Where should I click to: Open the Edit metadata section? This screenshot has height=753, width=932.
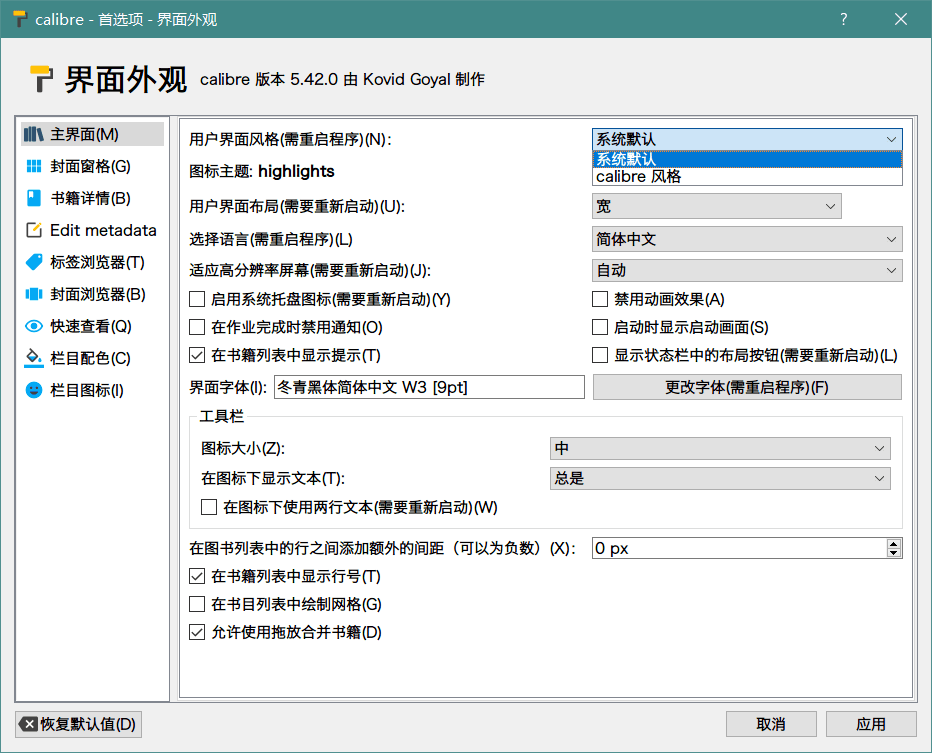[92, 230]
